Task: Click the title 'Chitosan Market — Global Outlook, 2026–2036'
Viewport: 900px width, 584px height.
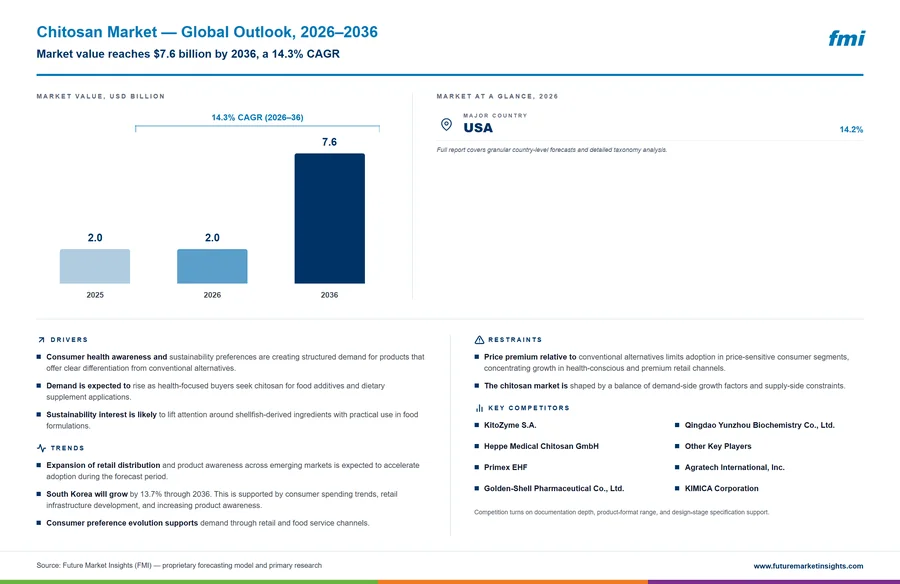Action: 207,32
